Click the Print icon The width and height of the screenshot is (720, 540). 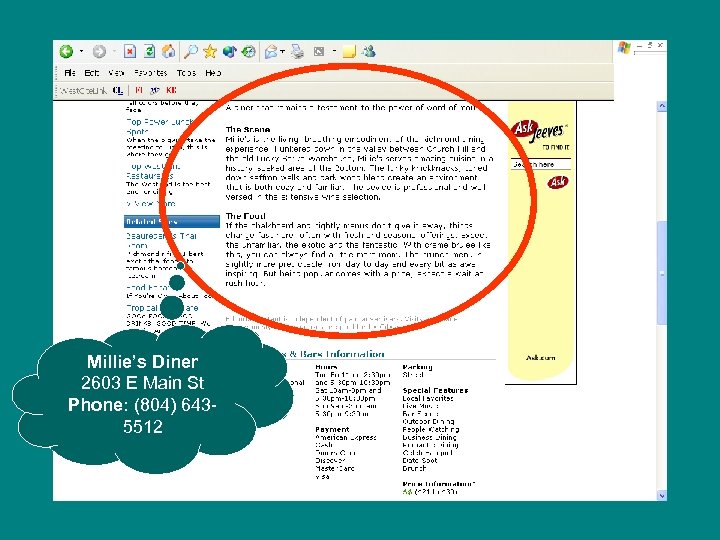[x=298, y=51]
